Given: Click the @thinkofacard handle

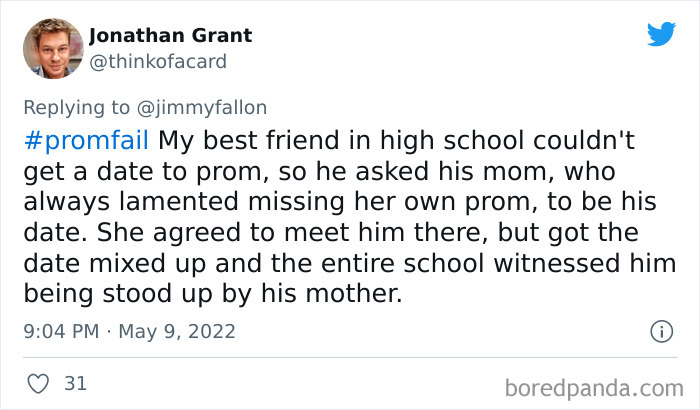Looking at the screenshot, I should [x=158, y=62].
